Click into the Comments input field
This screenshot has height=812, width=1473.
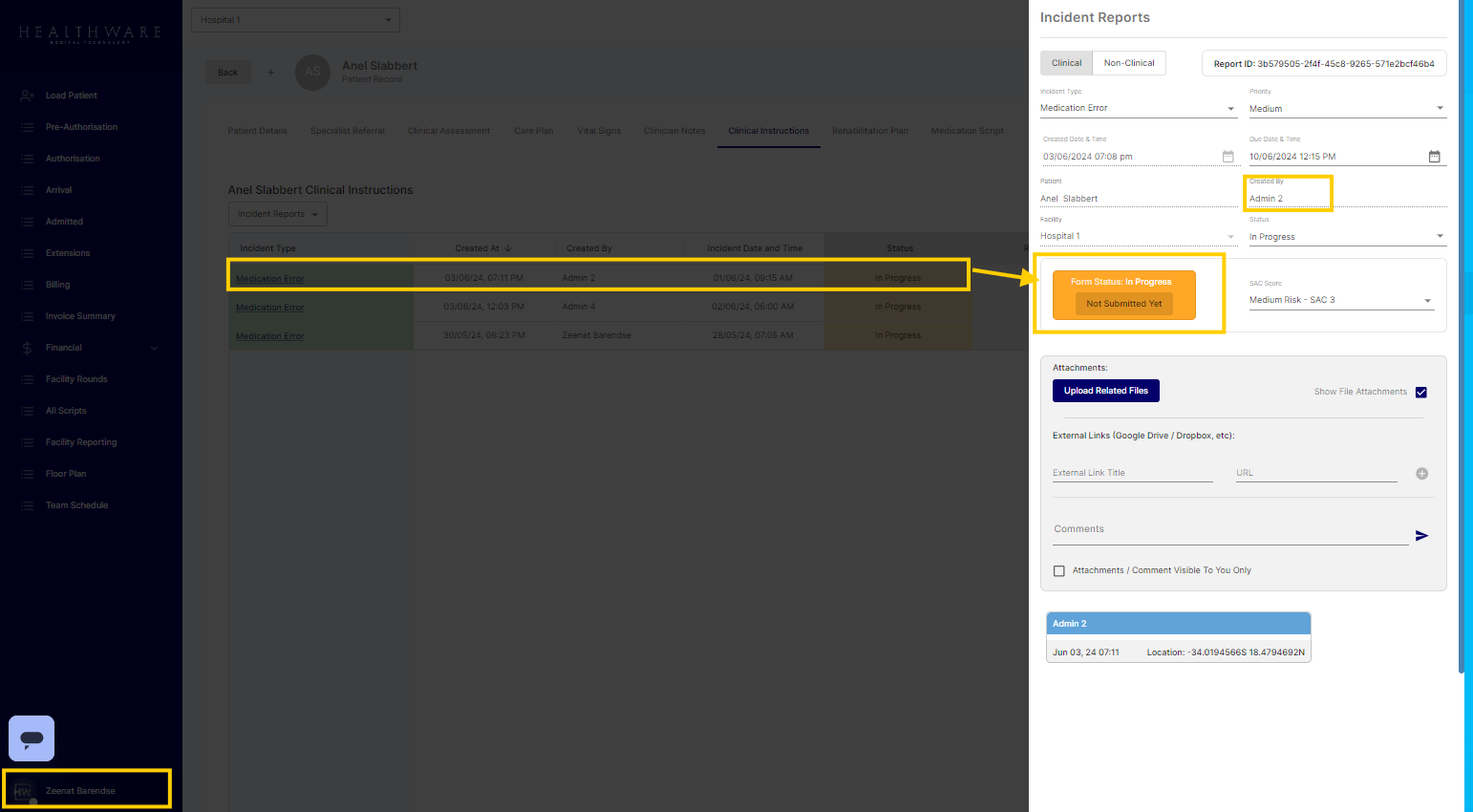pos(1228,529)
